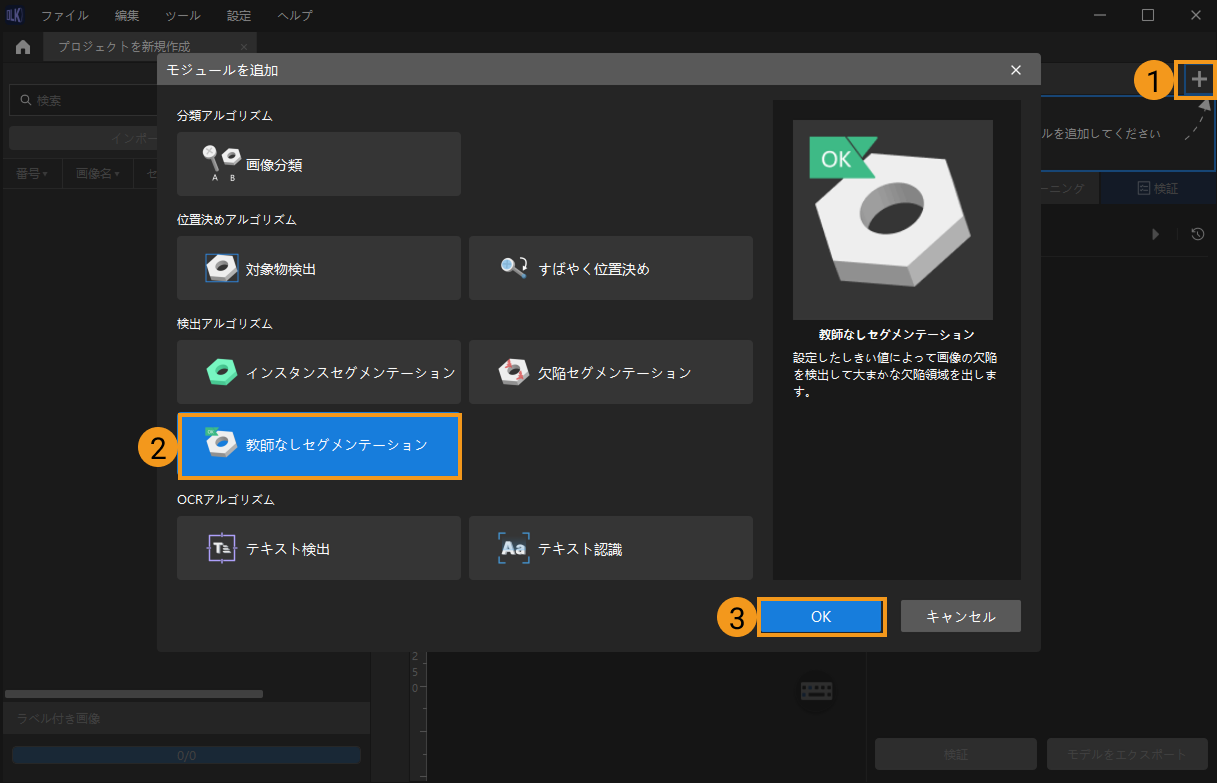Click the 検証 button at bottom
This screenshot has width=1217, height=783.
[956, 755]
